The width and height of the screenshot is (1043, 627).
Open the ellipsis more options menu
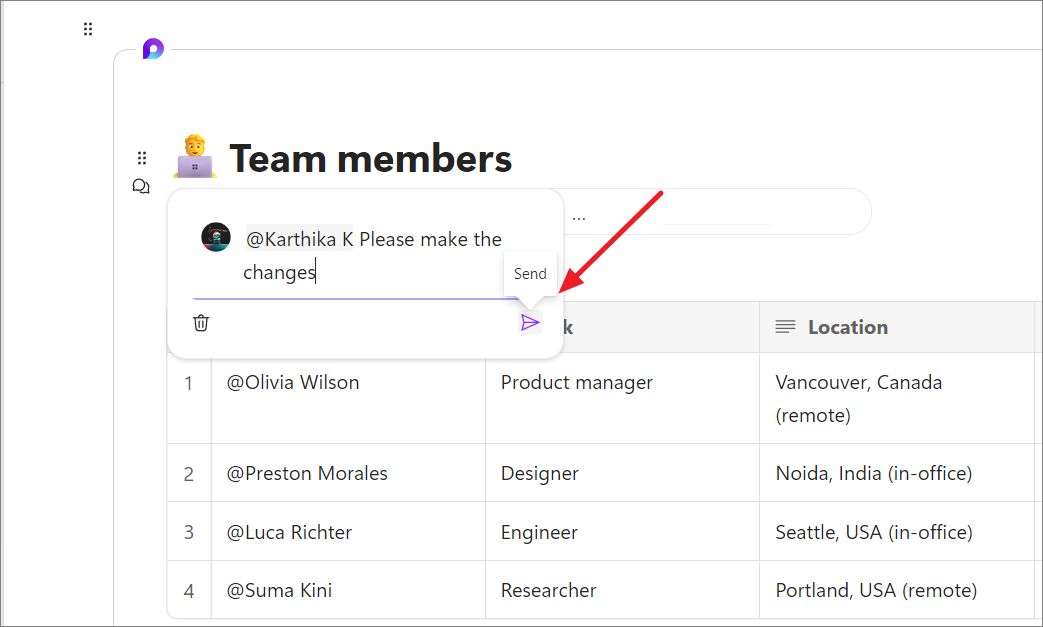(579, 215)
